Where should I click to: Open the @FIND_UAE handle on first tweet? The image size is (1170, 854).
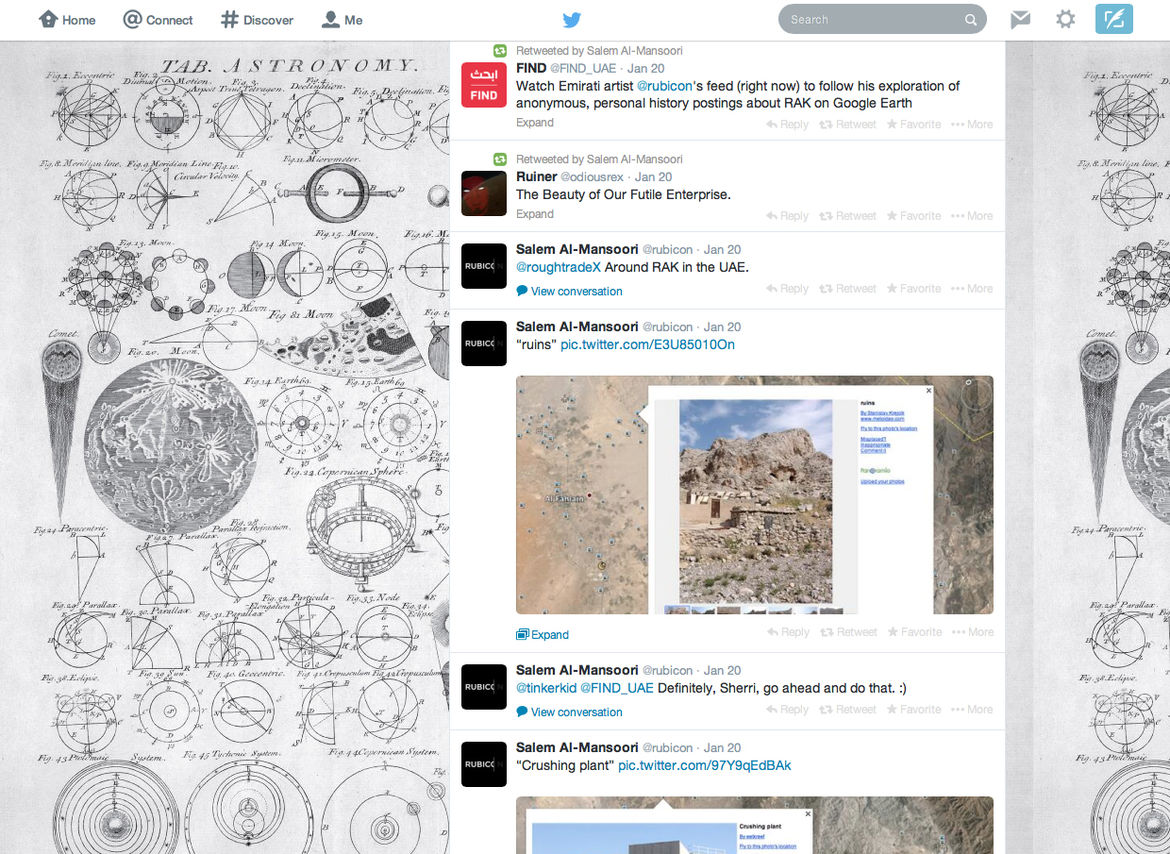click(583, 68)
